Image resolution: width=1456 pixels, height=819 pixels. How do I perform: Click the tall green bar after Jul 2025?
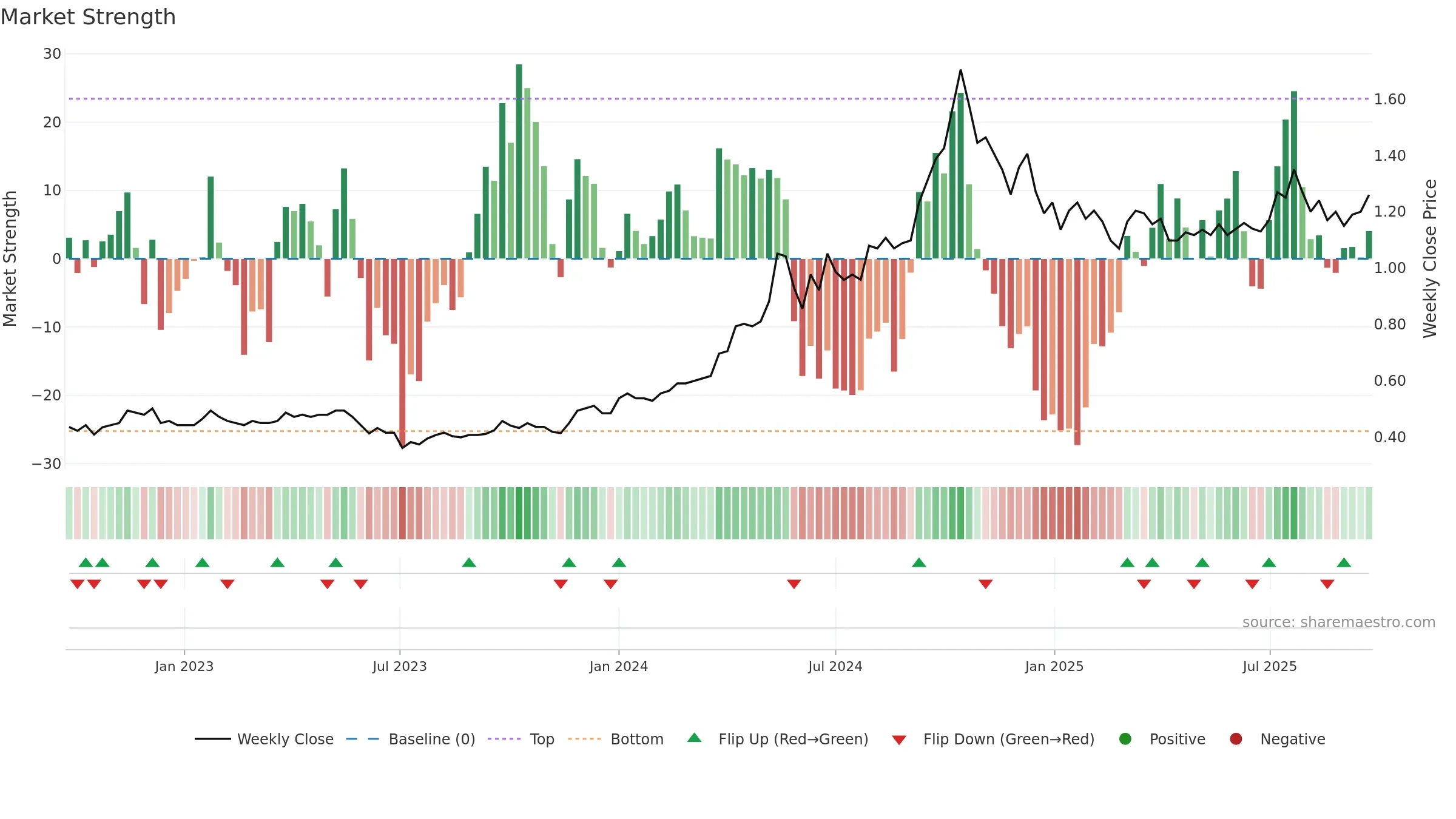pos(1294,175)
